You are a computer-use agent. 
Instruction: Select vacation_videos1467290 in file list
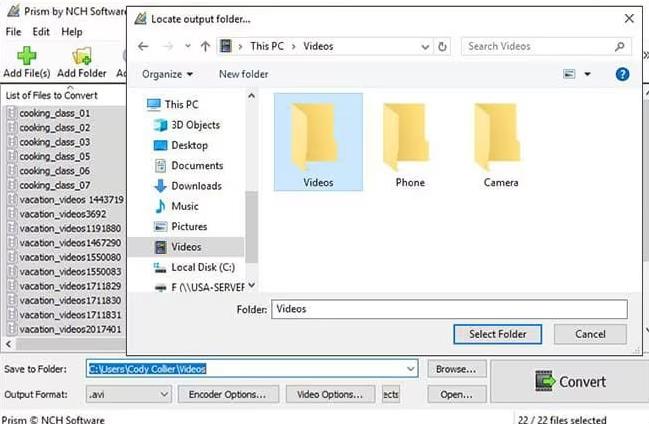(70, 243)
